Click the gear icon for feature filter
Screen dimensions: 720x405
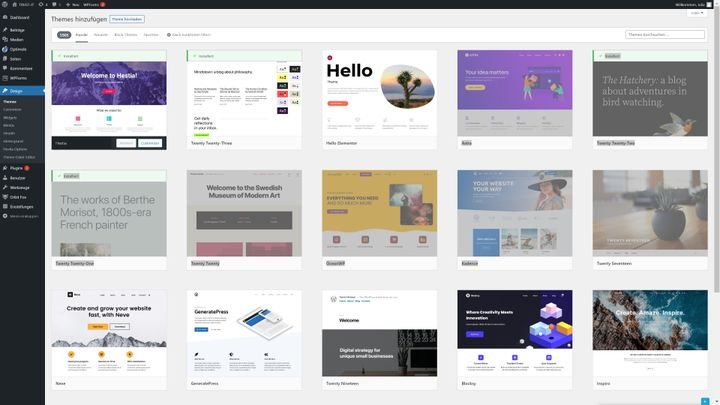(x=169, y=34)
